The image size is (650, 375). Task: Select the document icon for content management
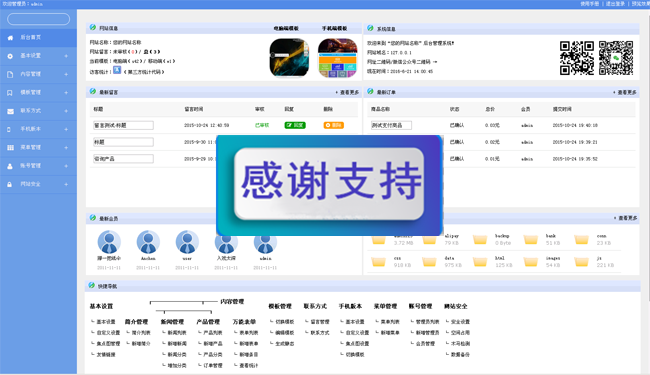point(10,74)
